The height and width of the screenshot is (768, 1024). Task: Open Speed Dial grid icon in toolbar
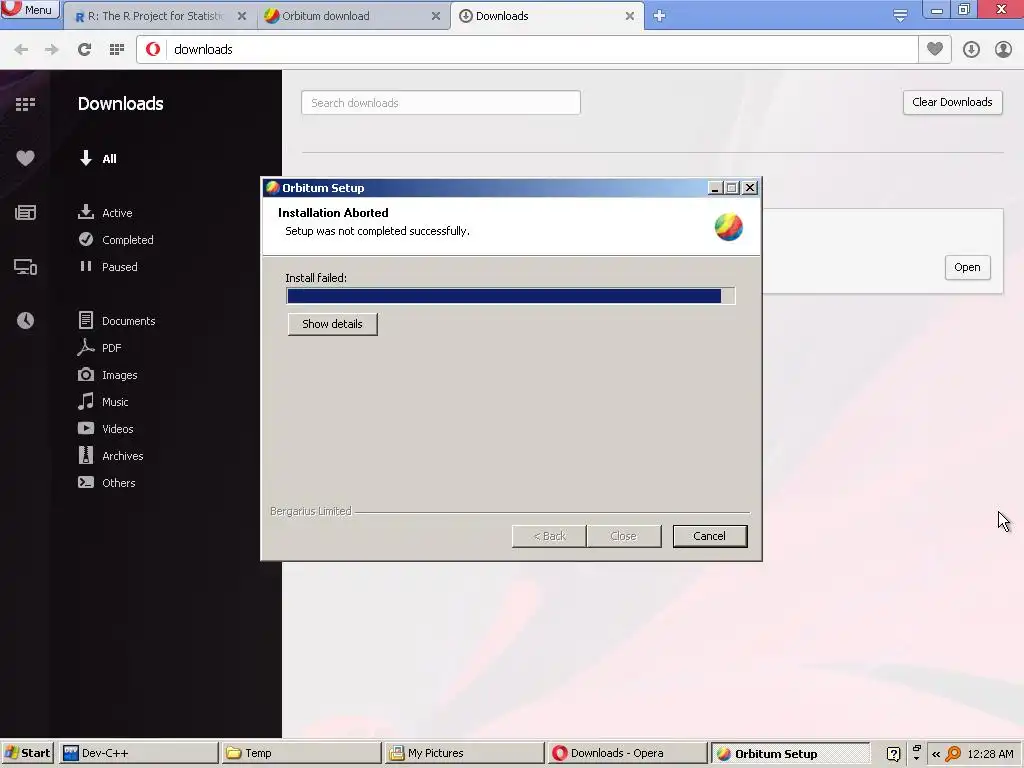click(117, 50)
